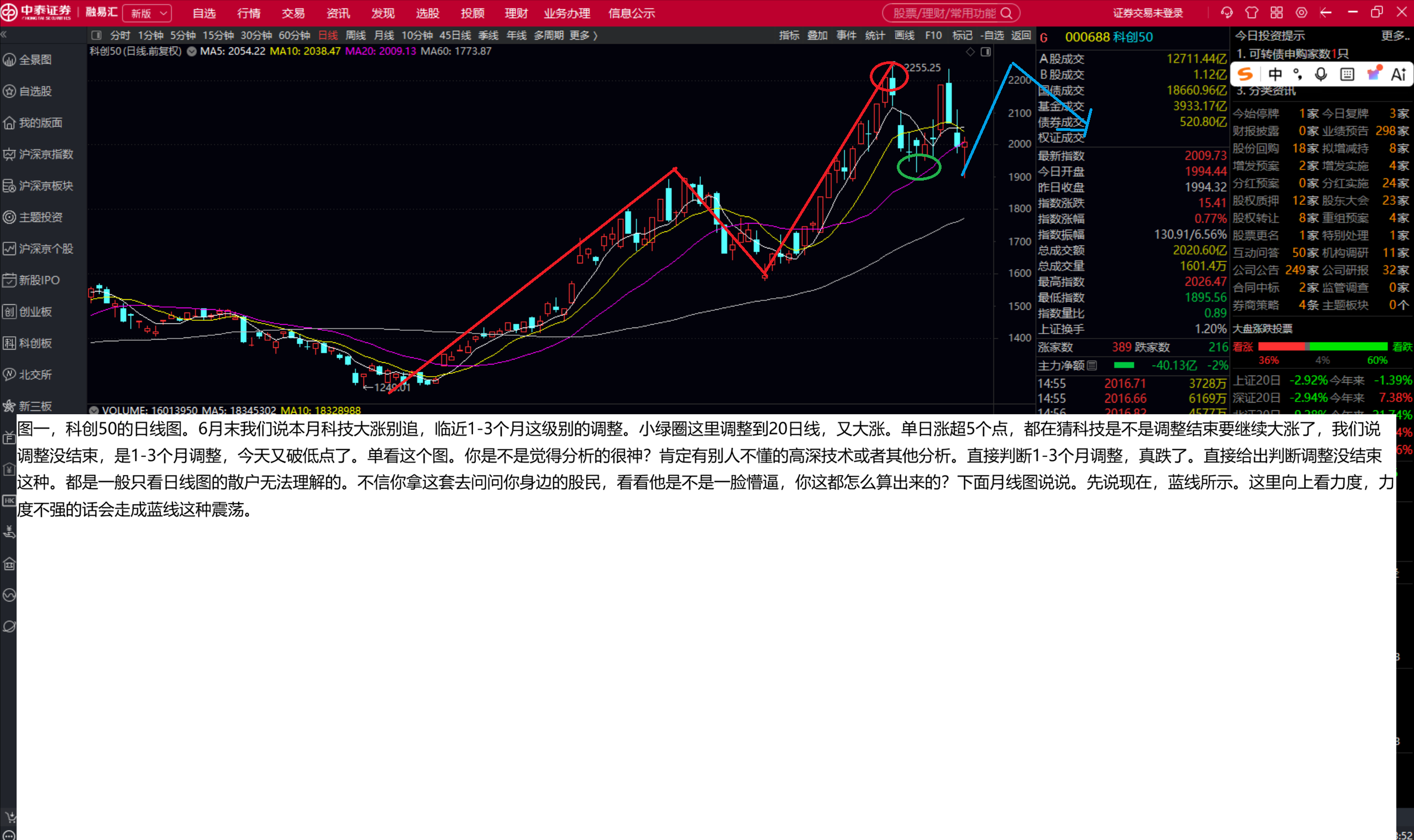Image resolution: width=1414 pixels, height=840 pixels.
Task: Toggle the chart side panel icon
Action: (x=986, y=51)
